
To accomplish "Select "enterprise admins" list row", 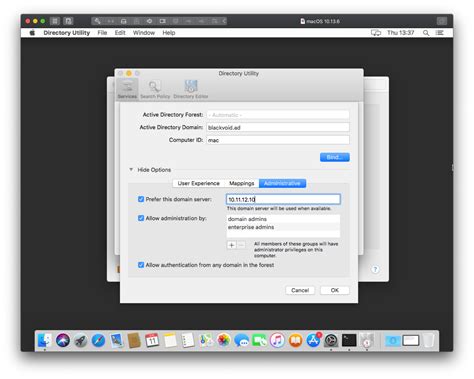I will (283, 227).
